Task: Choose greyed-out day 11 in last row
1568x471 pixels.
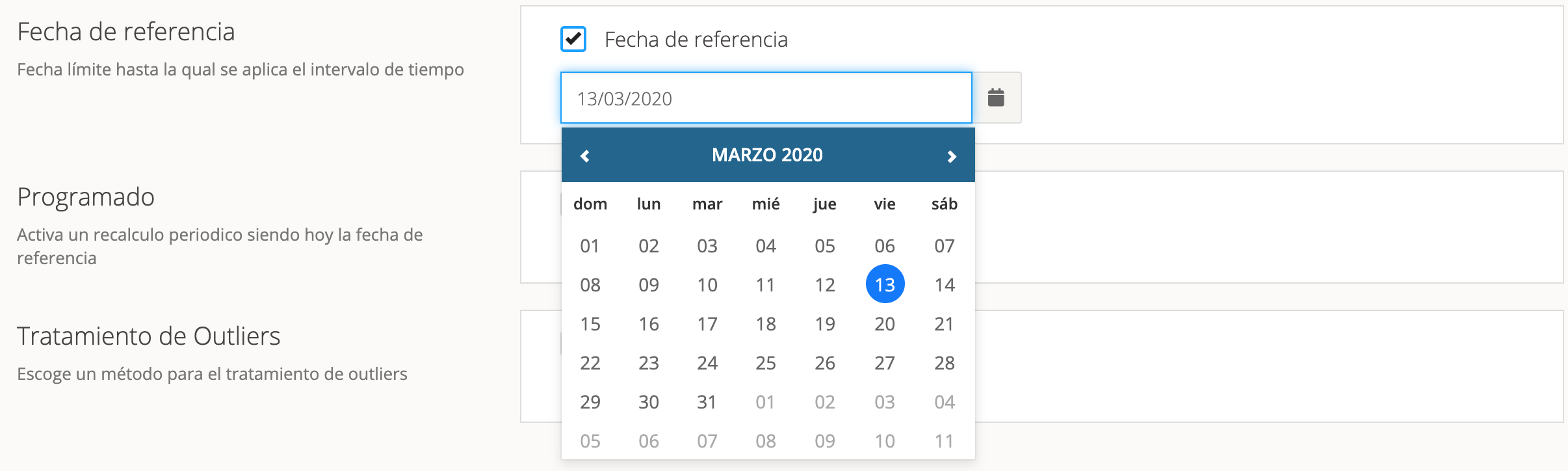Action: click(945, 441)
